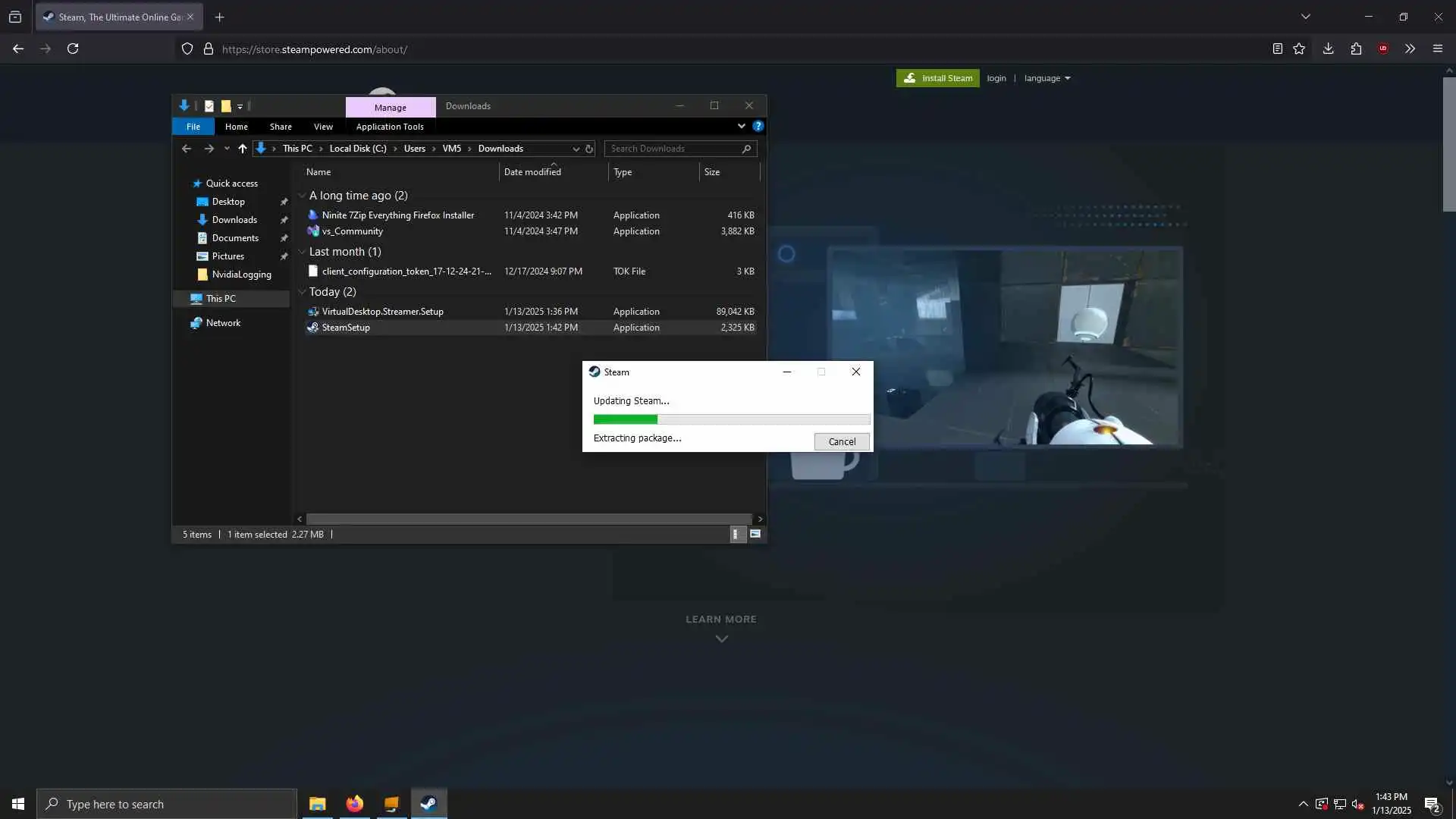This screenshot has height=819, width=1456.
Task: Expand the Explorer ribbon chevron
Action: coord(741,127)
